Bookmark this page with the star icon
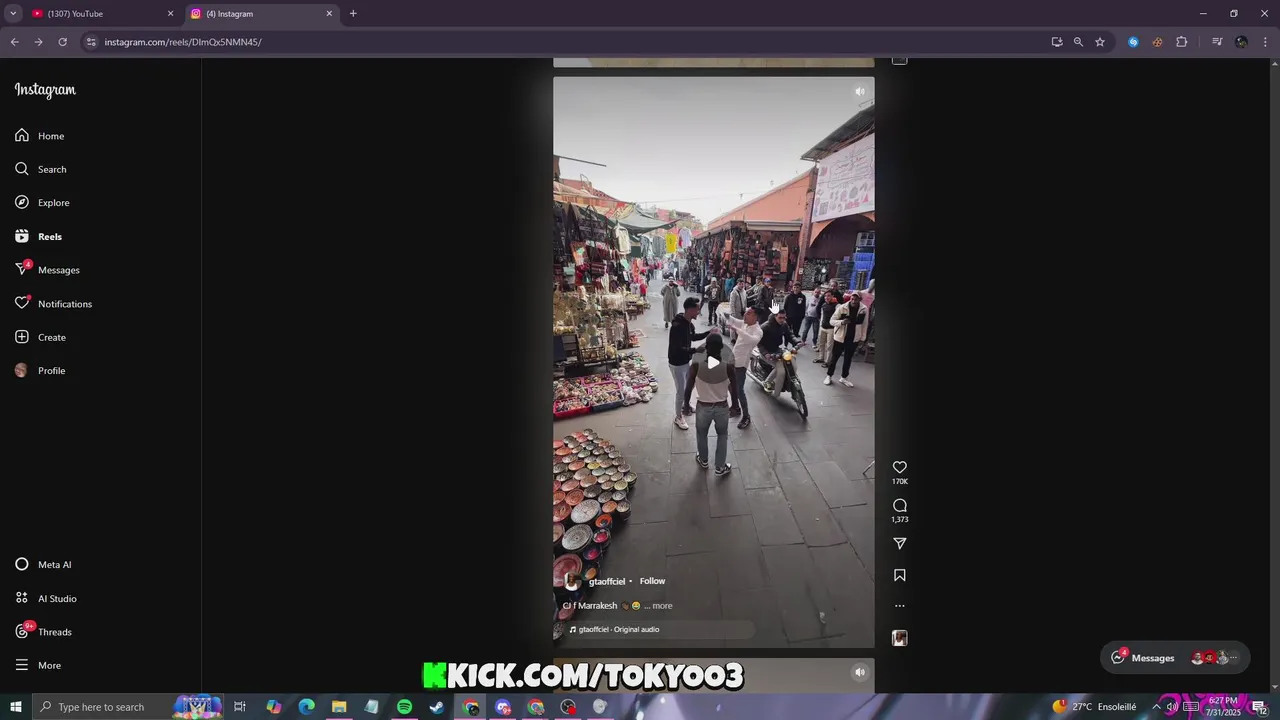 [1100, 42]
